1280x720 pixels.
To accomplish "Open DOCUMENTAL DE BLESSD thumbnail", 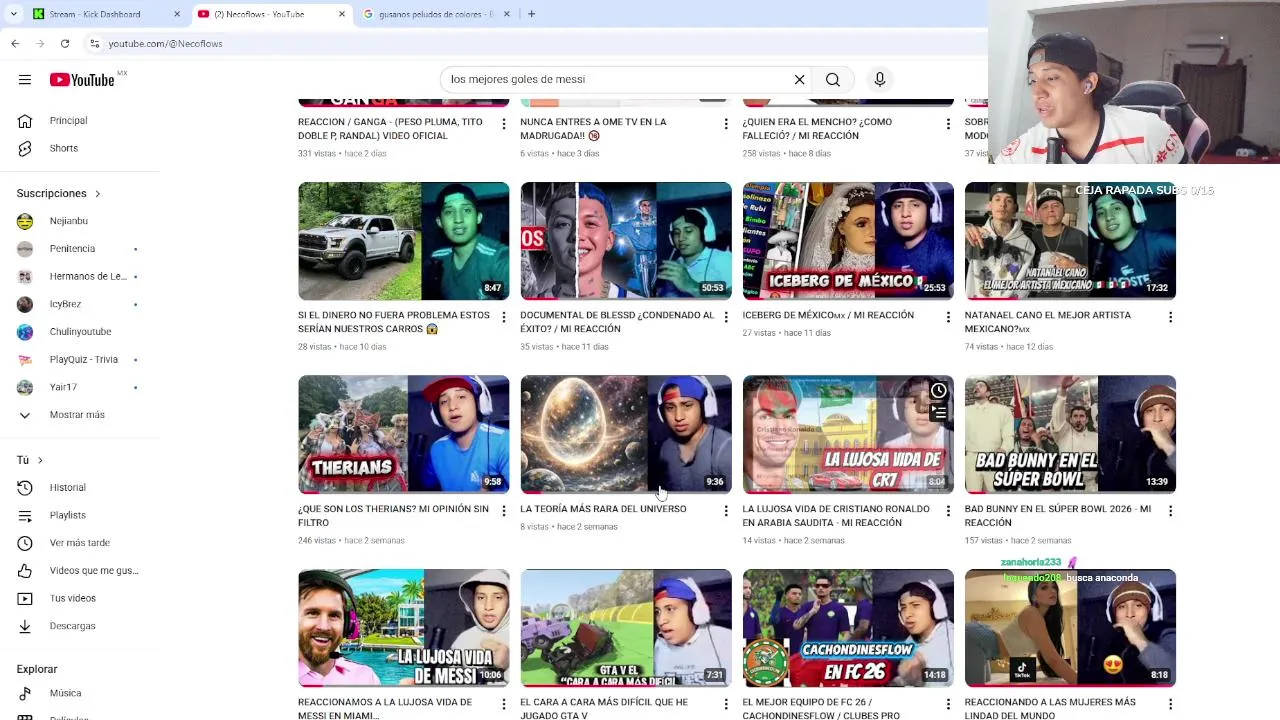I will pyautogui.click(x=626, y=241).
